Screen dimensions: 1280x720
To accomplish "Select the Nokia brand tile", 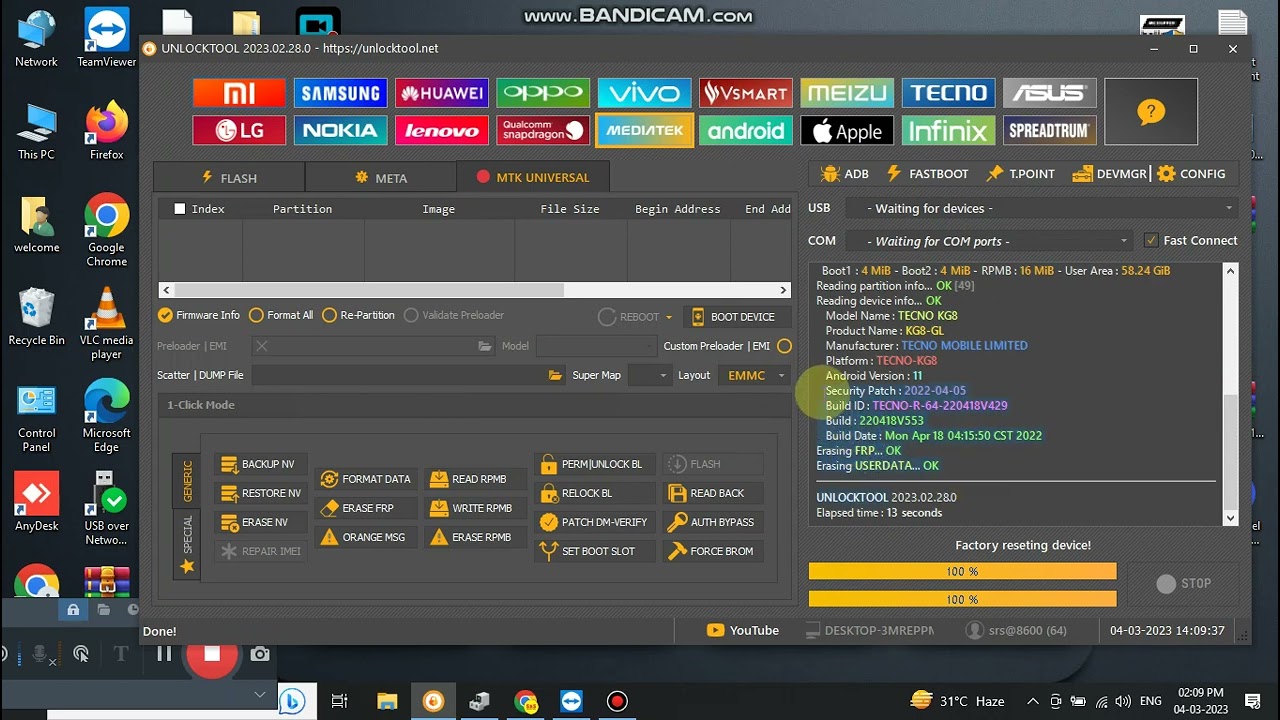I will tap(340, 130).
